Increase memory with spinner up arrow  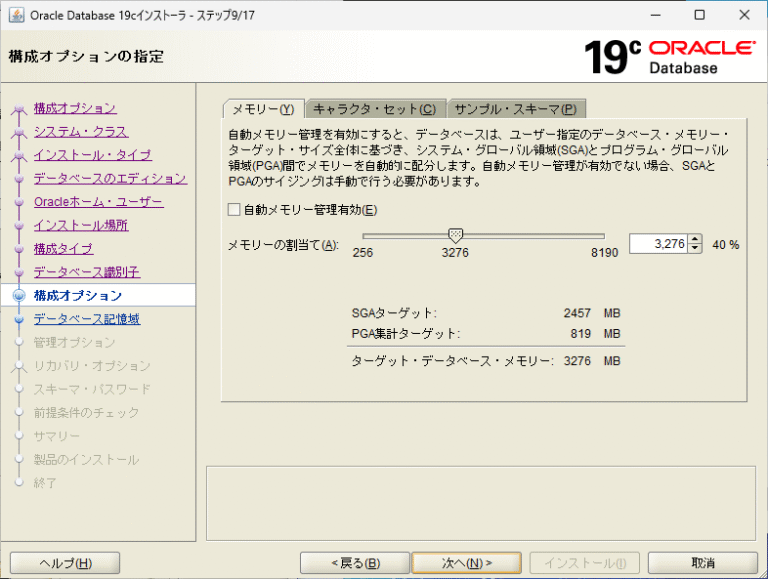click(x=695, y=239)
